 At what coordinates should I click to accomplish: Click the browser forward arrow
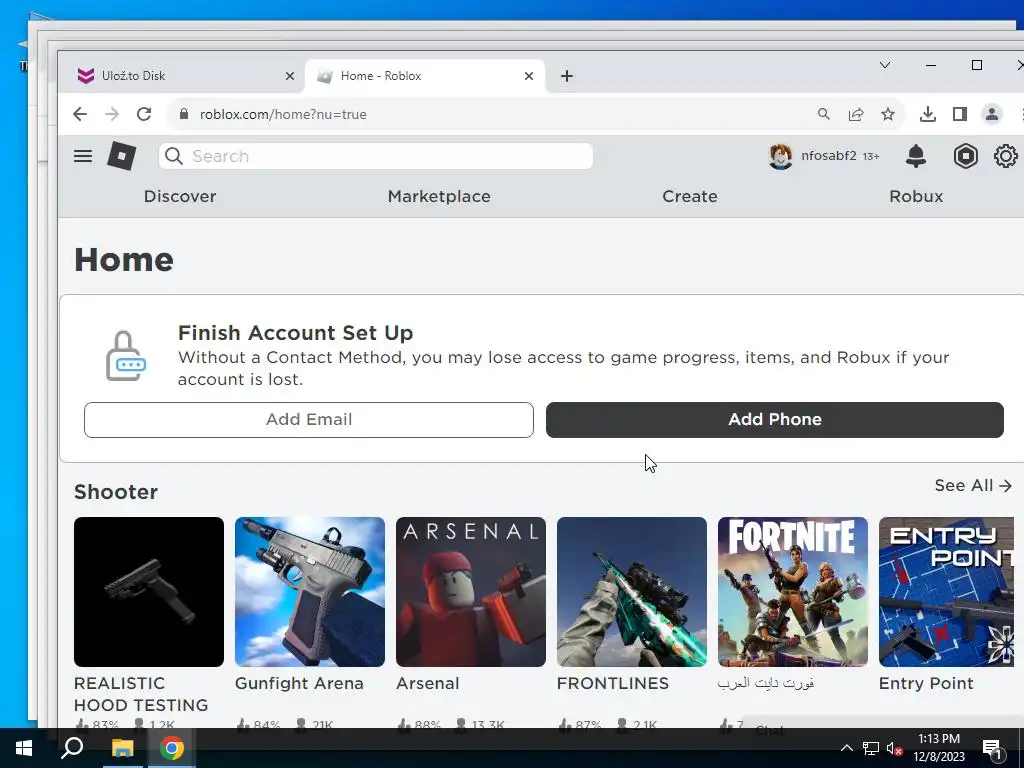(112, 114)
